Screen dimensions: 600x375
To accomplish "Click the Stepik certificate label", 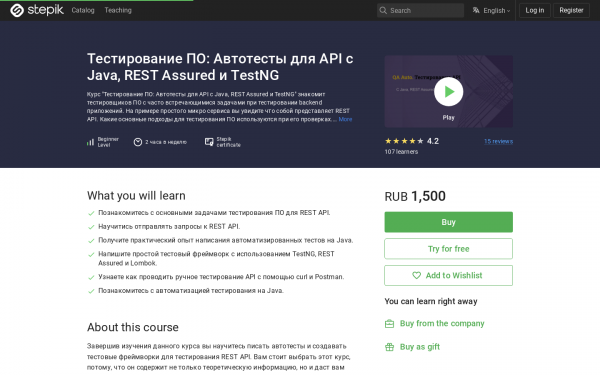I will coord(228,142).
